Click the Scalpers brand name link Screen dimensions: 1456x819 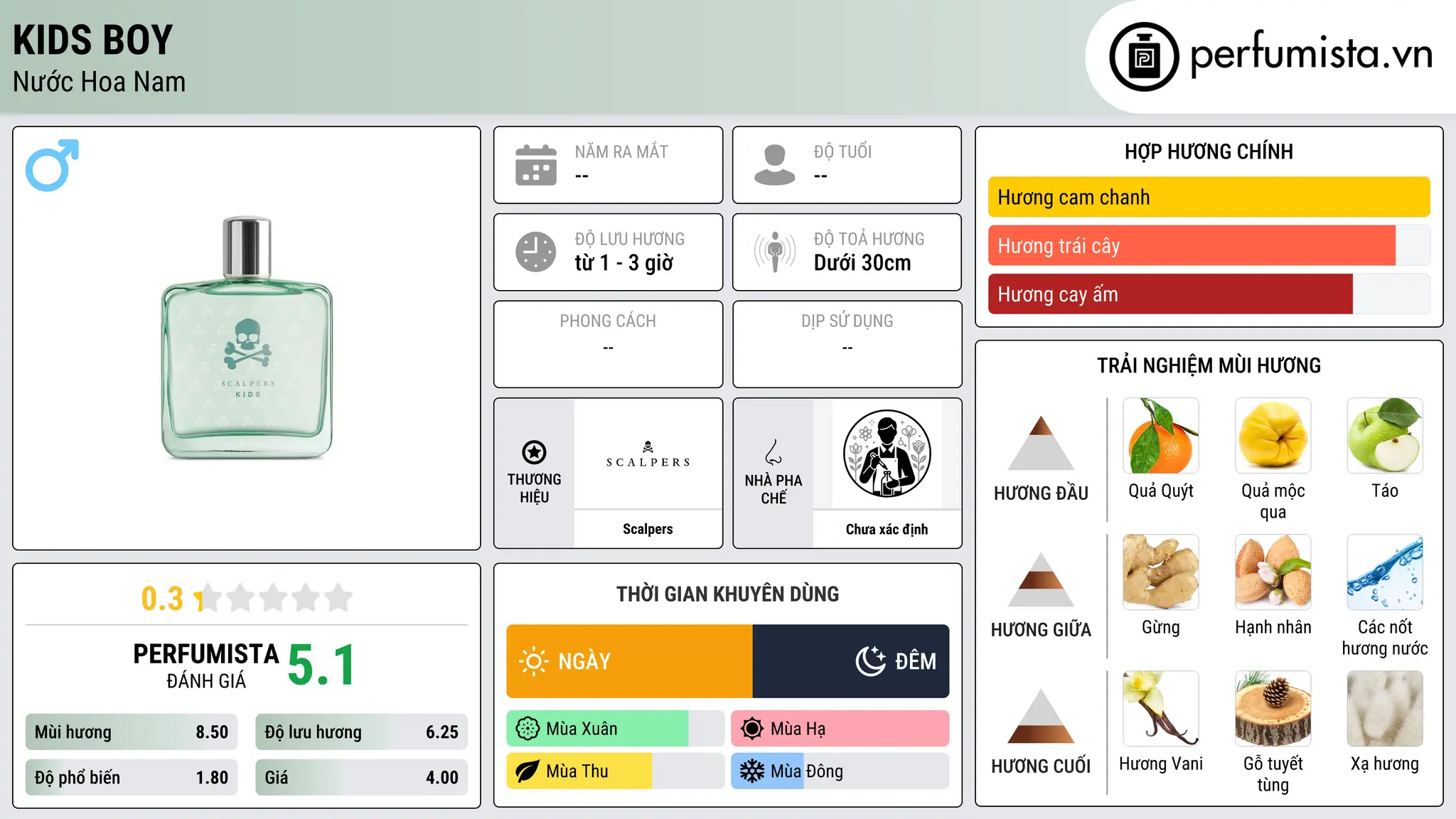tap(648, 529)
